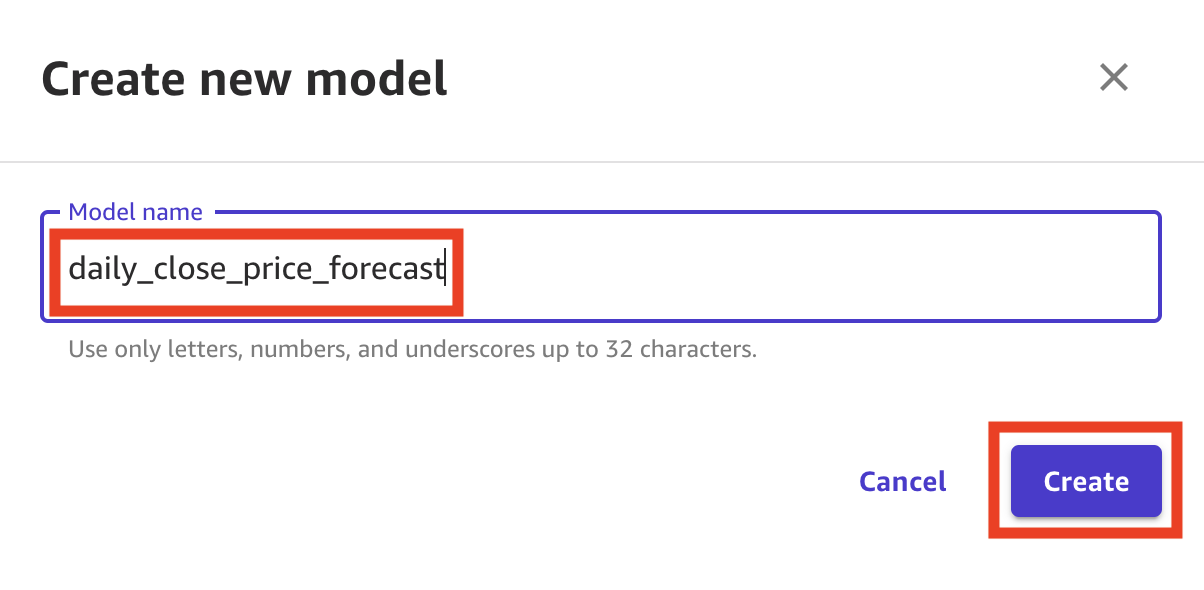This screenshot has height=590, width=1204.
Task: Click the 'Create new model' heading
Action: point(245,79)
